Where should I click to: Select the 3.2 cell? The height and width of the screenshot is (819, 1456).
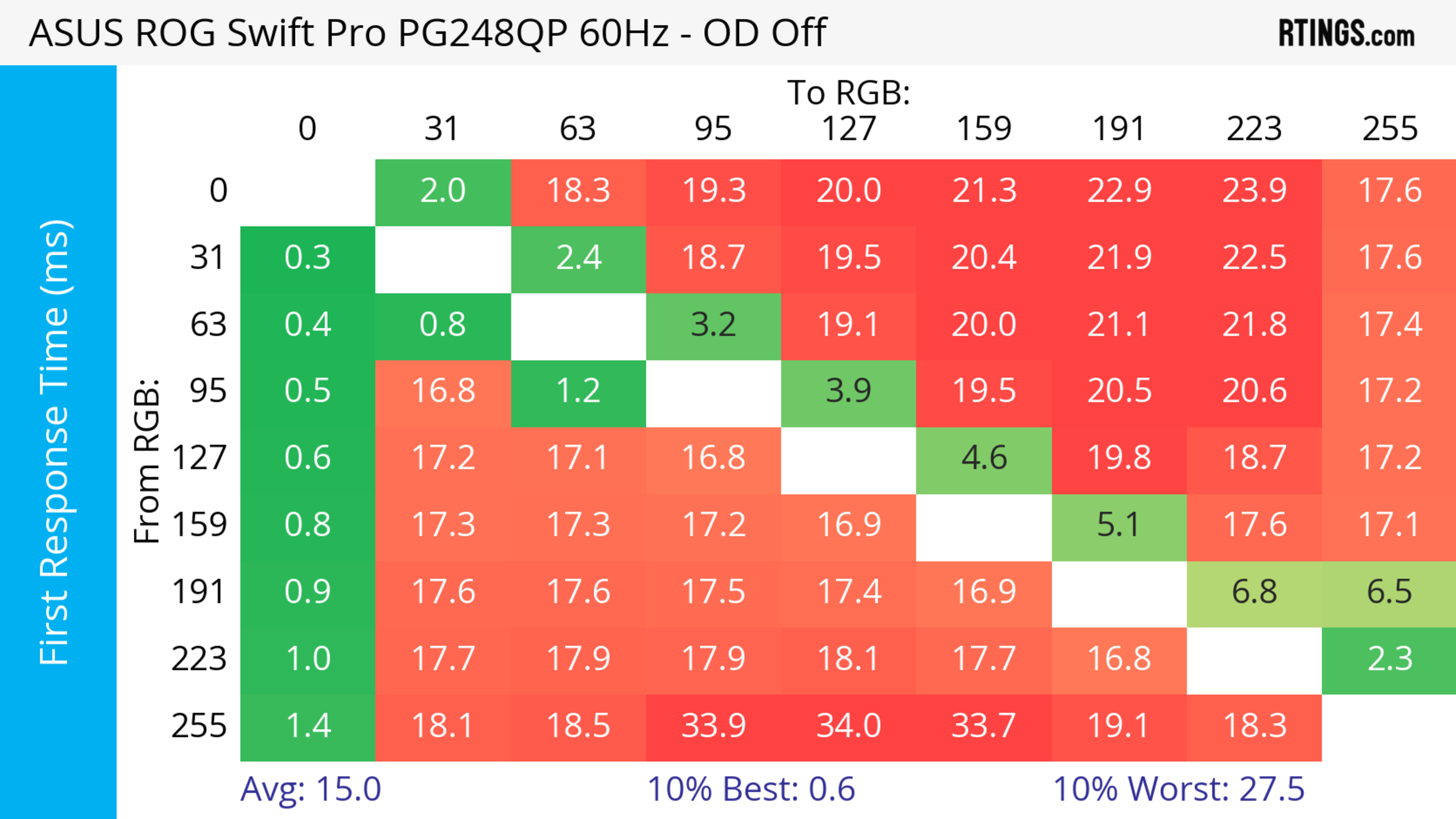[x=713, y=325]
